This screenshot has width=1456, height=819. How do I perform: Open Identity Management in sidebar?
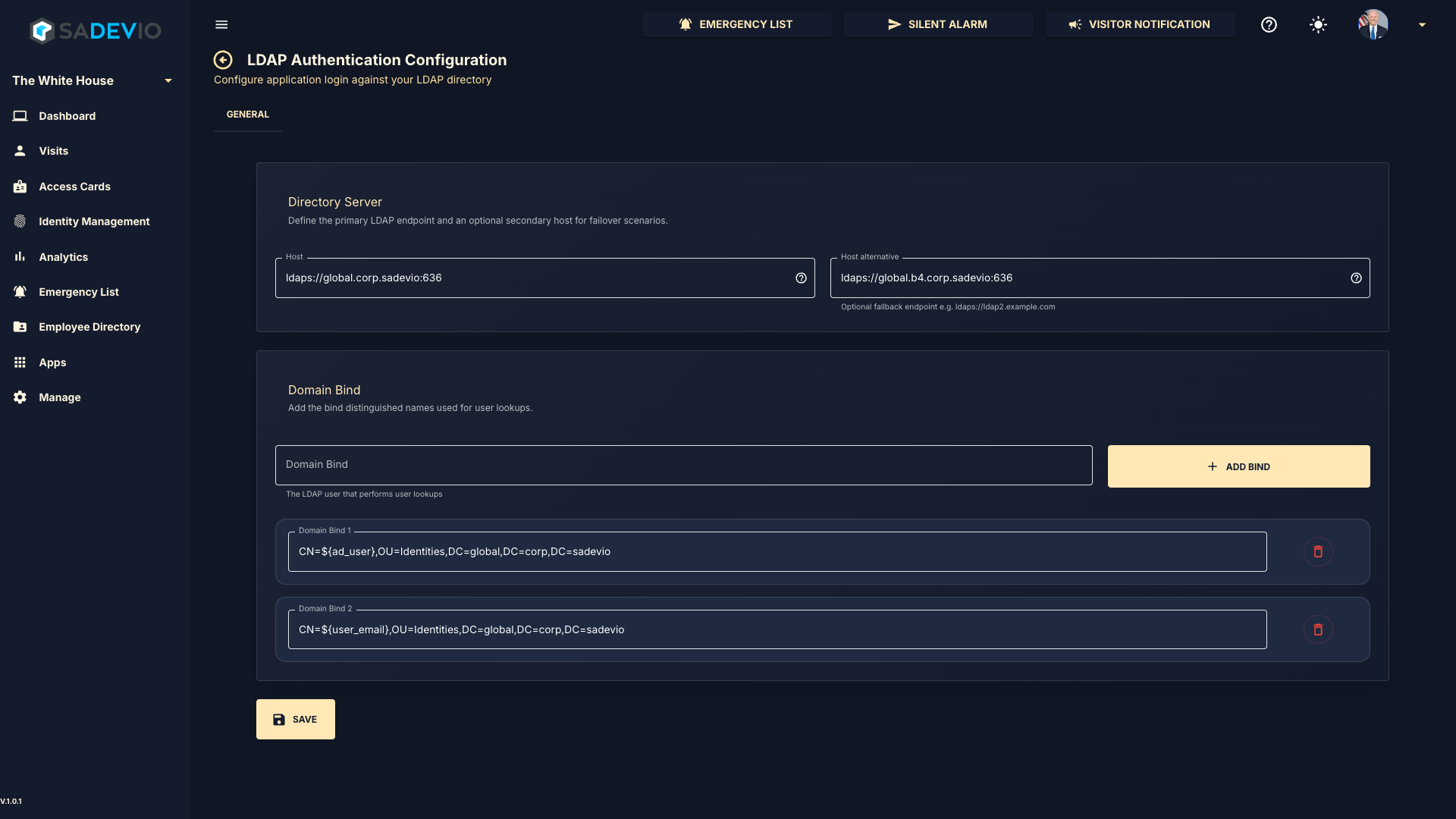(x=94, y=221)
